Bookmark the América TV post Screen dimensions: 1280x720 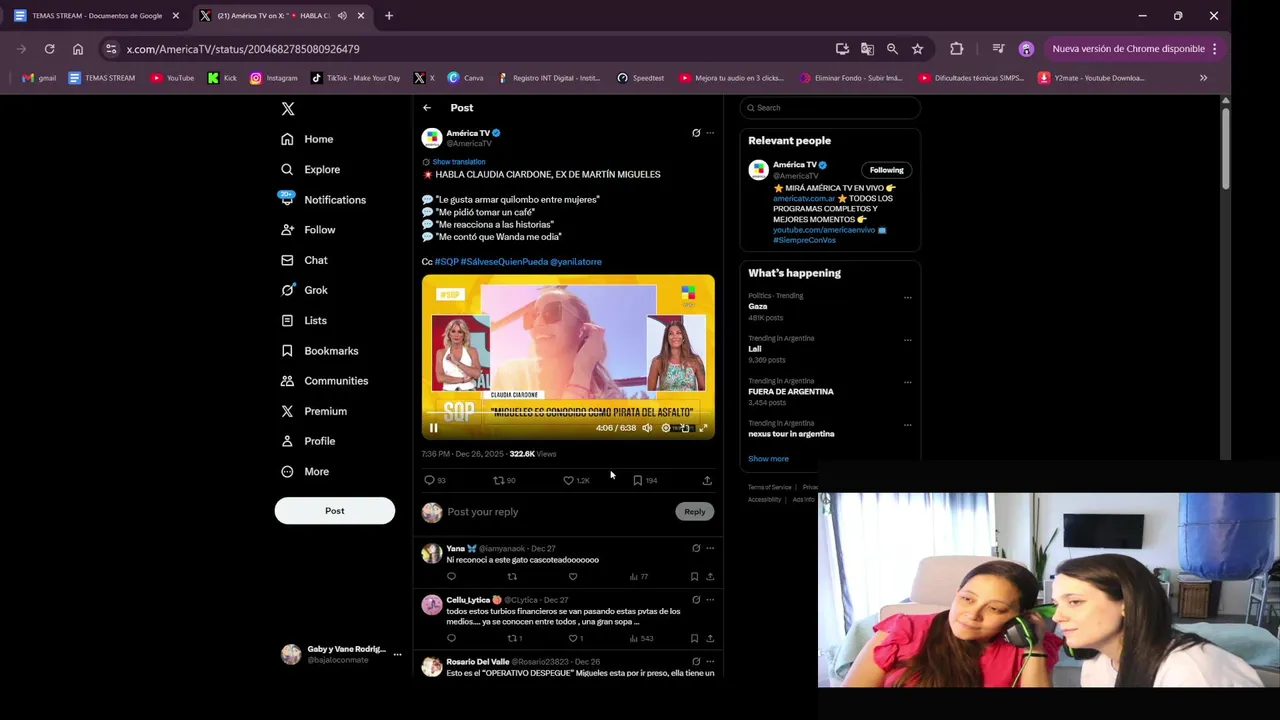click(x=644, y=481)
